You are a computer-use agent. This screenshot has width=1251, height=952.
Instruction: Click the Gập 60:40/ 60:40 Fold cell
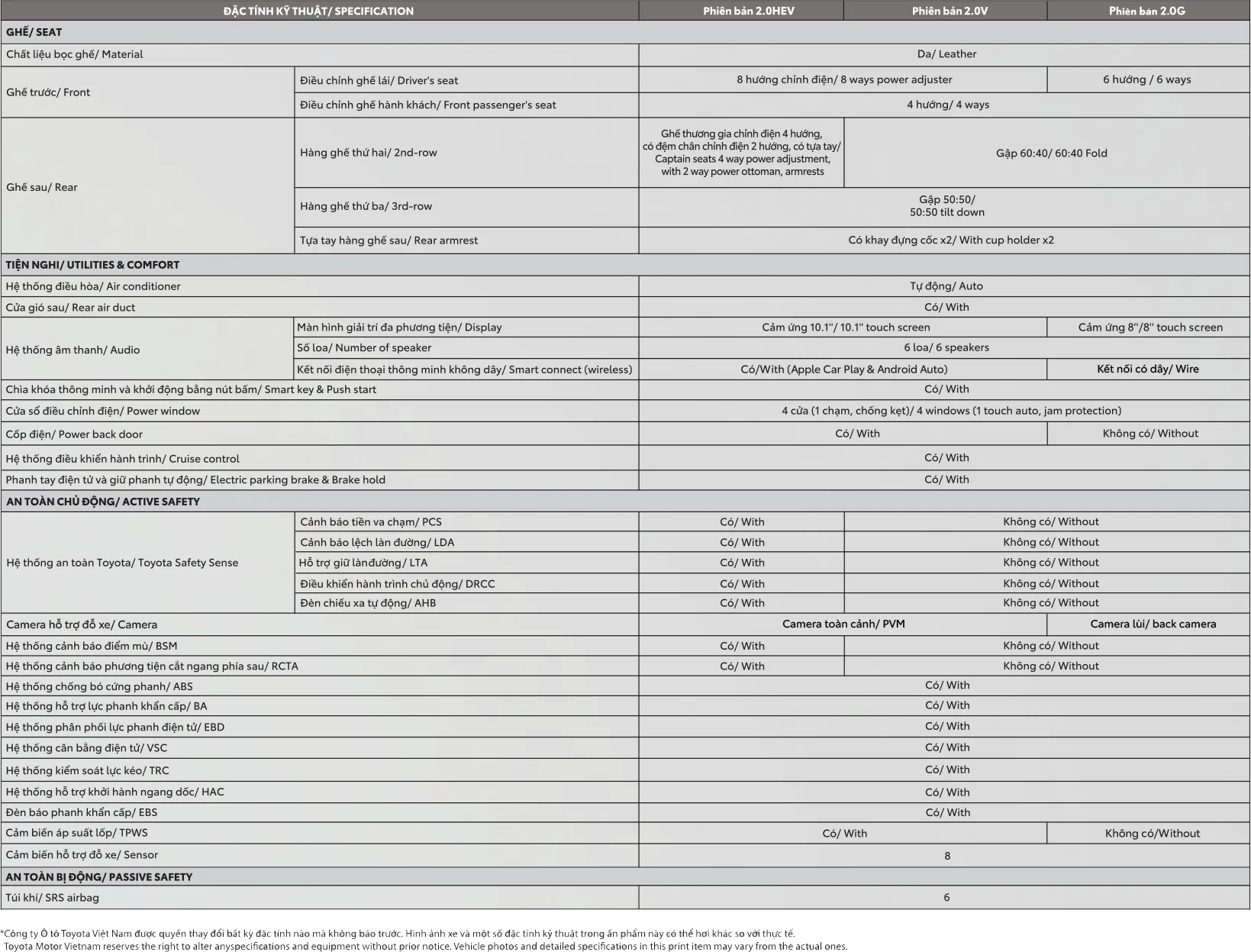(x=1051, y=153)
